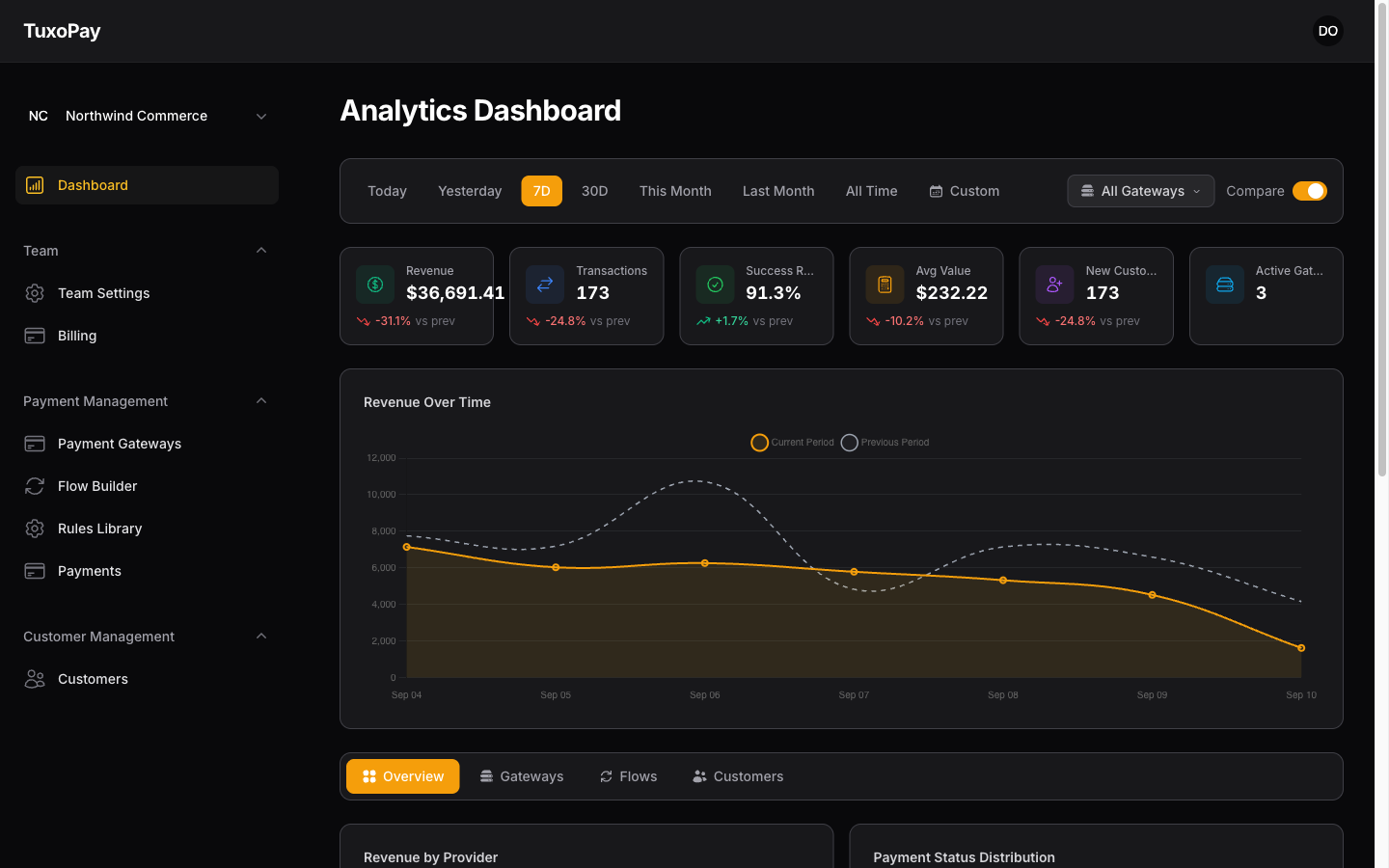Select the This Month range
Screen dimensions: 1389x868
[x=675, y=191]
